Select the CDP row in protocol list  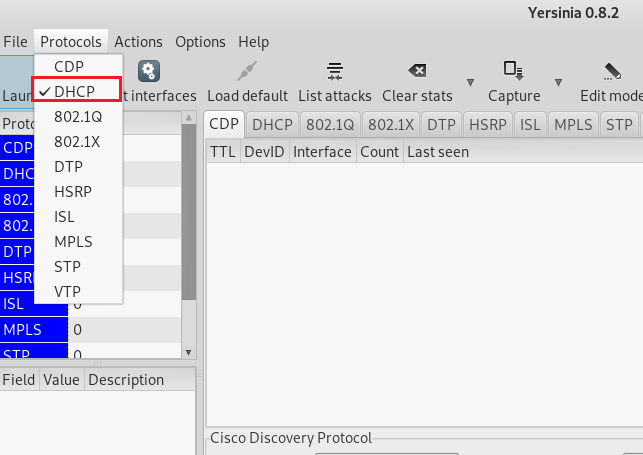click(90, 148)
